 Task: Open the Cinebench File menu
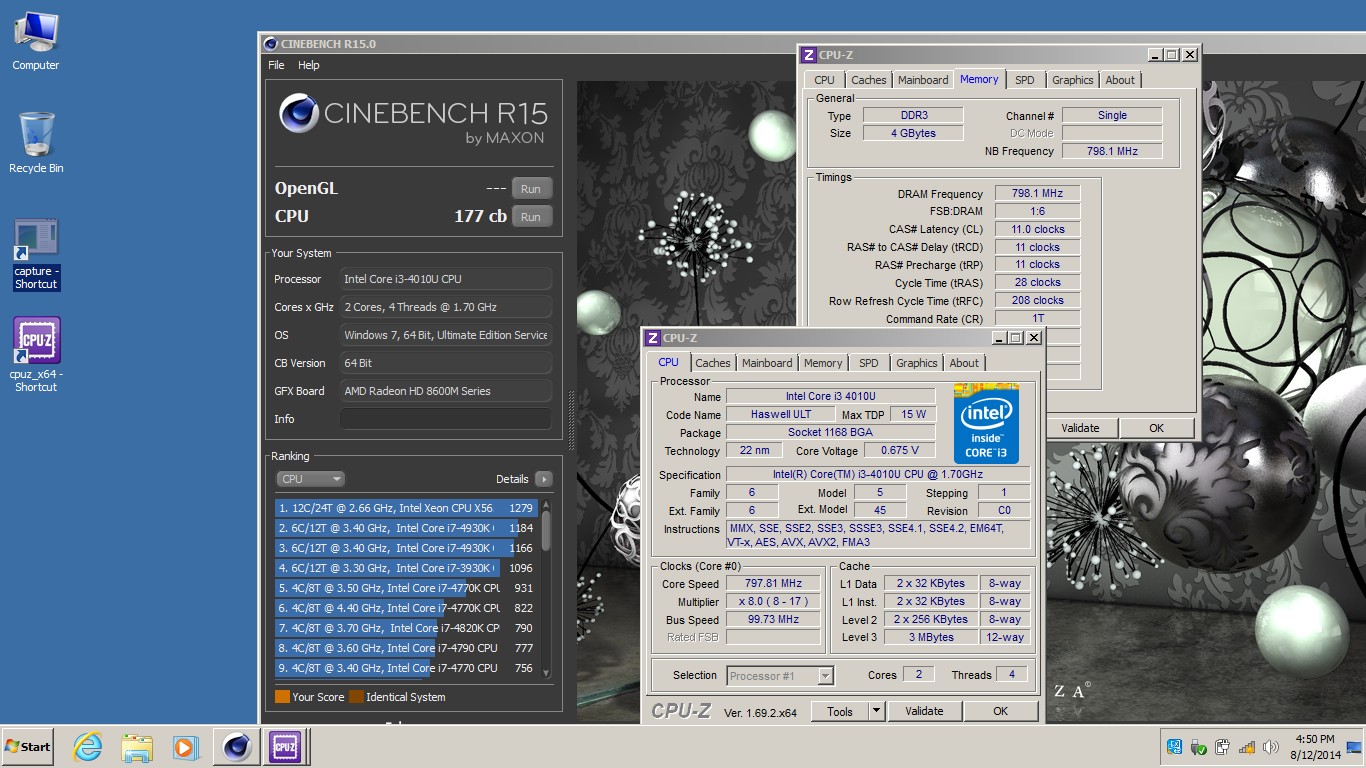click(276, 65)
